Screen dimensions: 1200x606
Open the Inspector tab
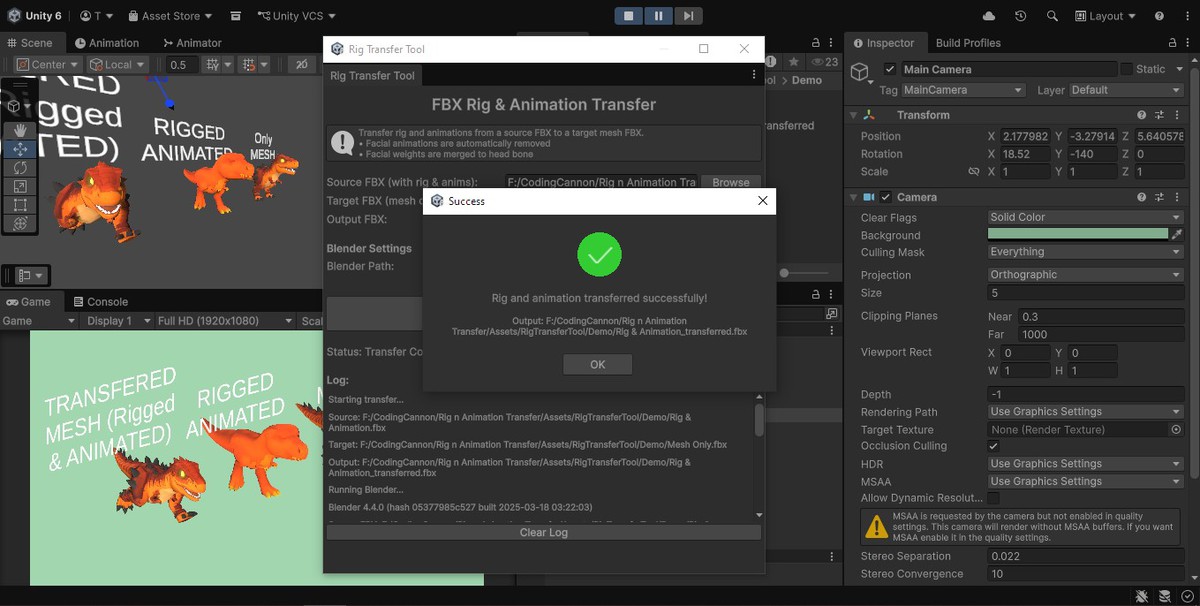[x=884, y=43]
